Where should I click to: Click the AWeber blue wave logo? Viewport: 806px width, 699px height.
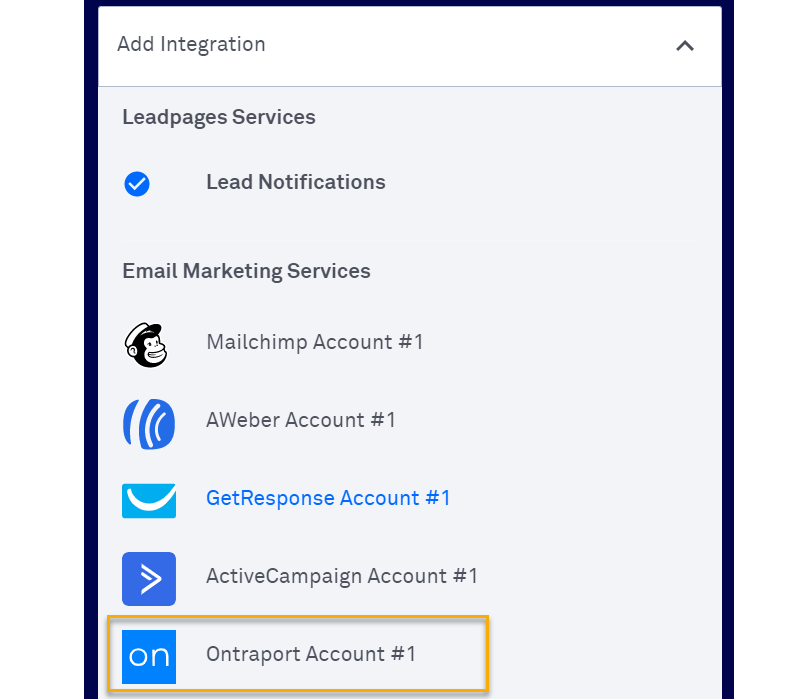[148, 421]
